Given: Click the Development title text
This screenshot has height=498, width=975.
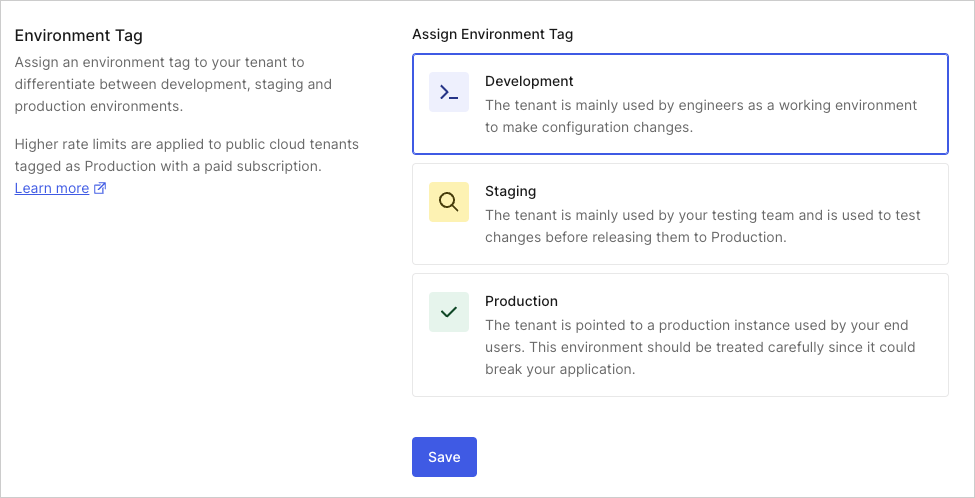Looking at the screenshot, I should (x=529, y=81).
